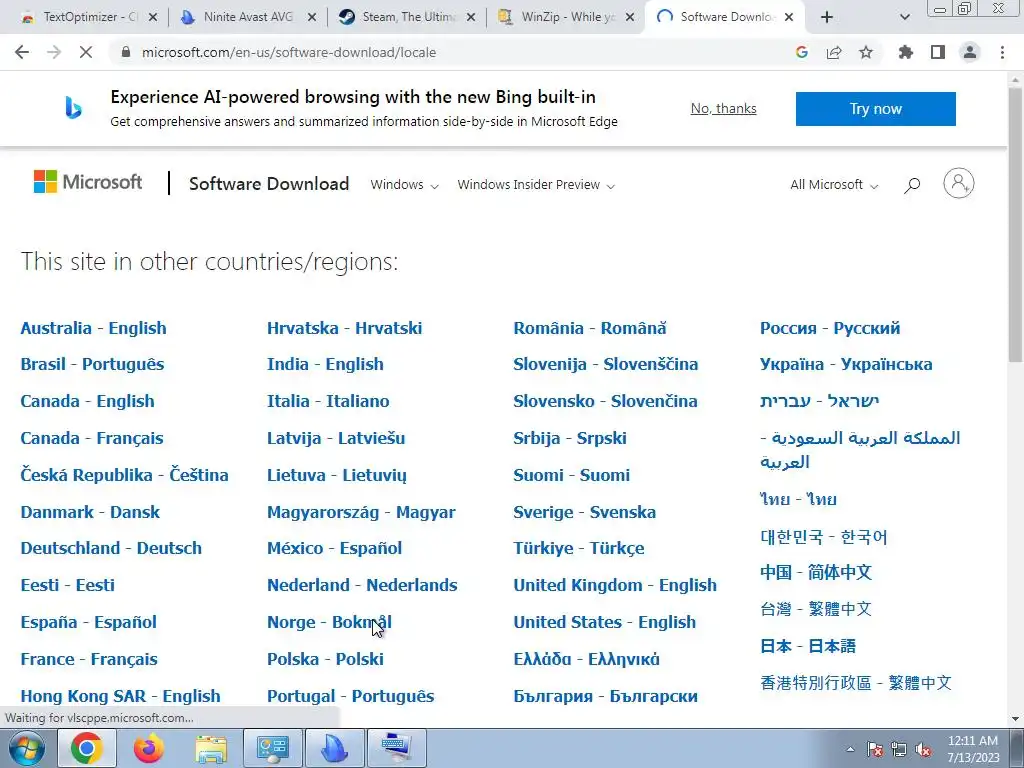The height and width of the screenshot is (768, 1024).
Task: Launch Chrome from the taskbar
Action: [x=87, y=748]
